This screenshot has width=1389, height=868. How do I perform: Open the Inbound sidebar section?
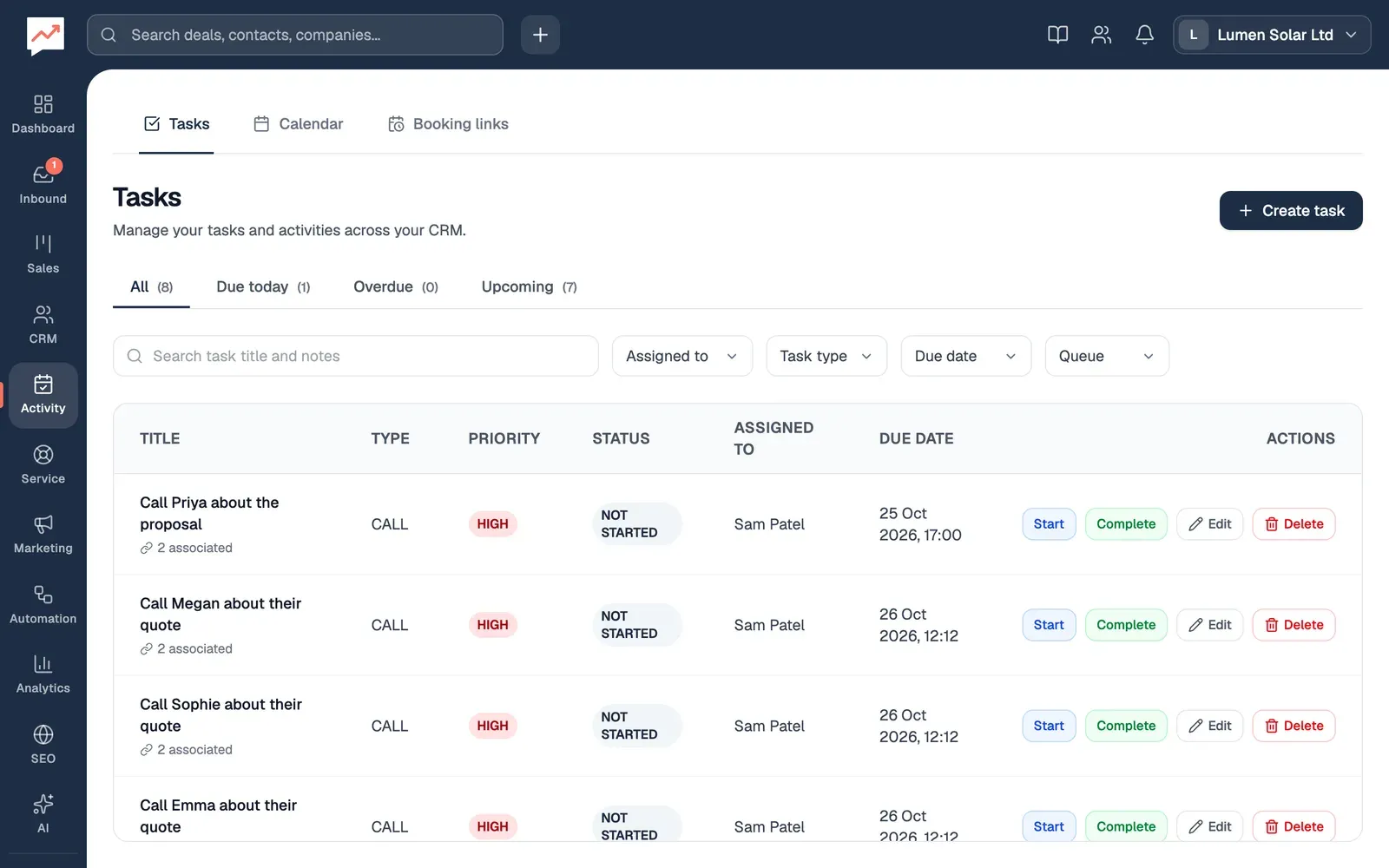point(43,185)
